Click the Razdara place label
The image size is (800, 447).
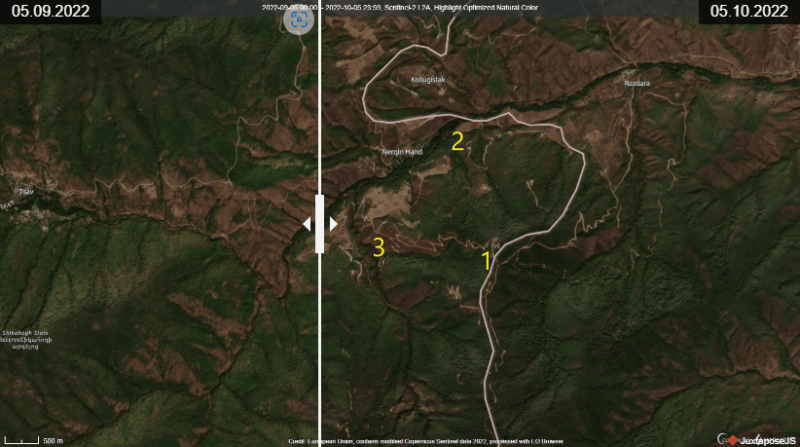click(636, 83)
